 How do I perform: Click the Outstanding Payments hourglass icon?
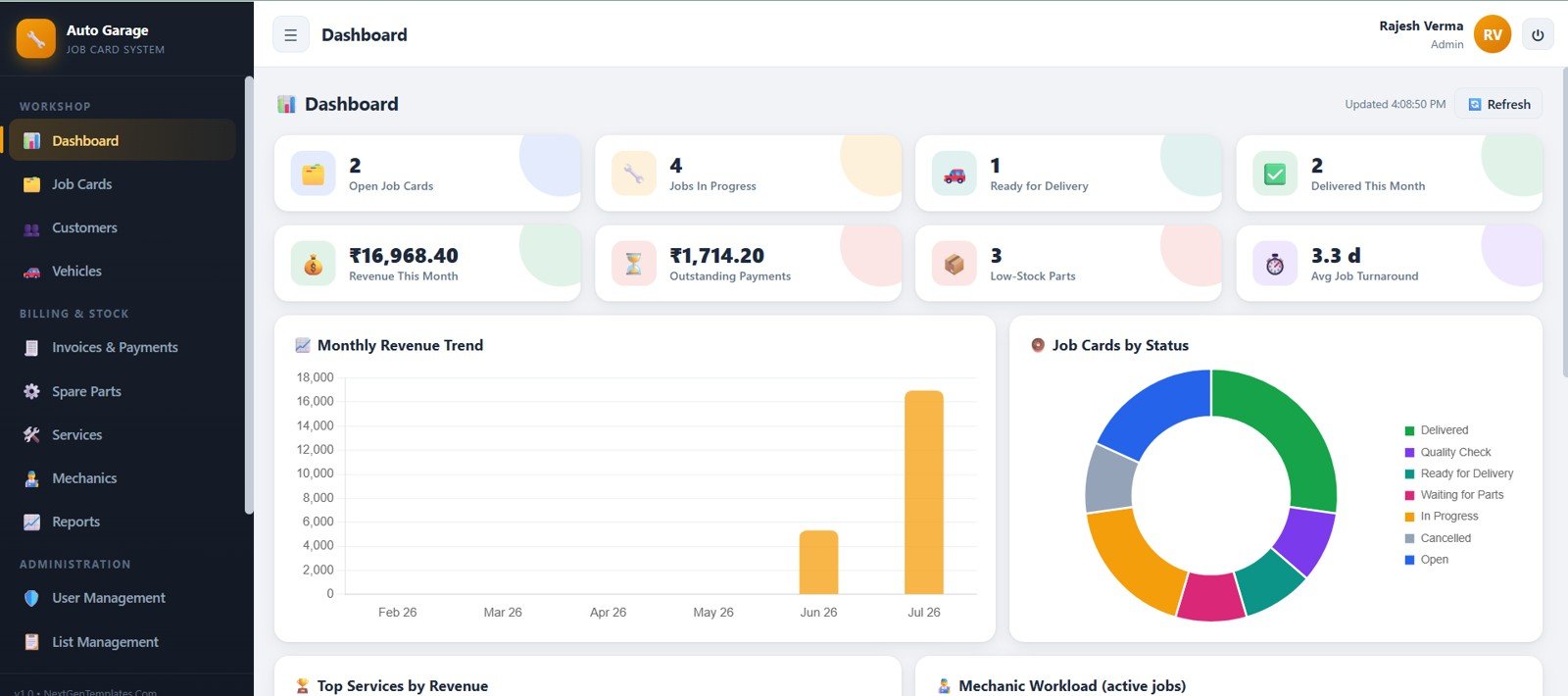(x=633, y=264)
